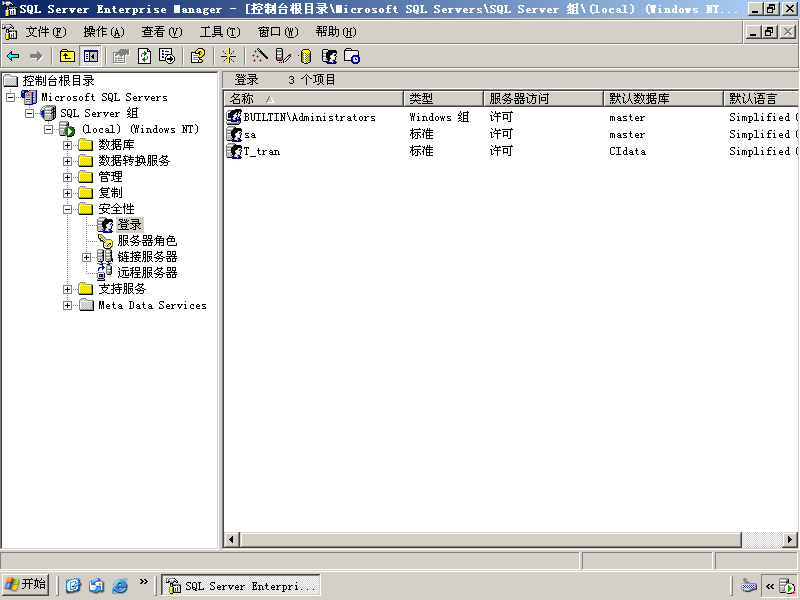Open the 开始 Start button
Image resolution: width=800 pixels, height=600 pixels.
pos(26,585)
